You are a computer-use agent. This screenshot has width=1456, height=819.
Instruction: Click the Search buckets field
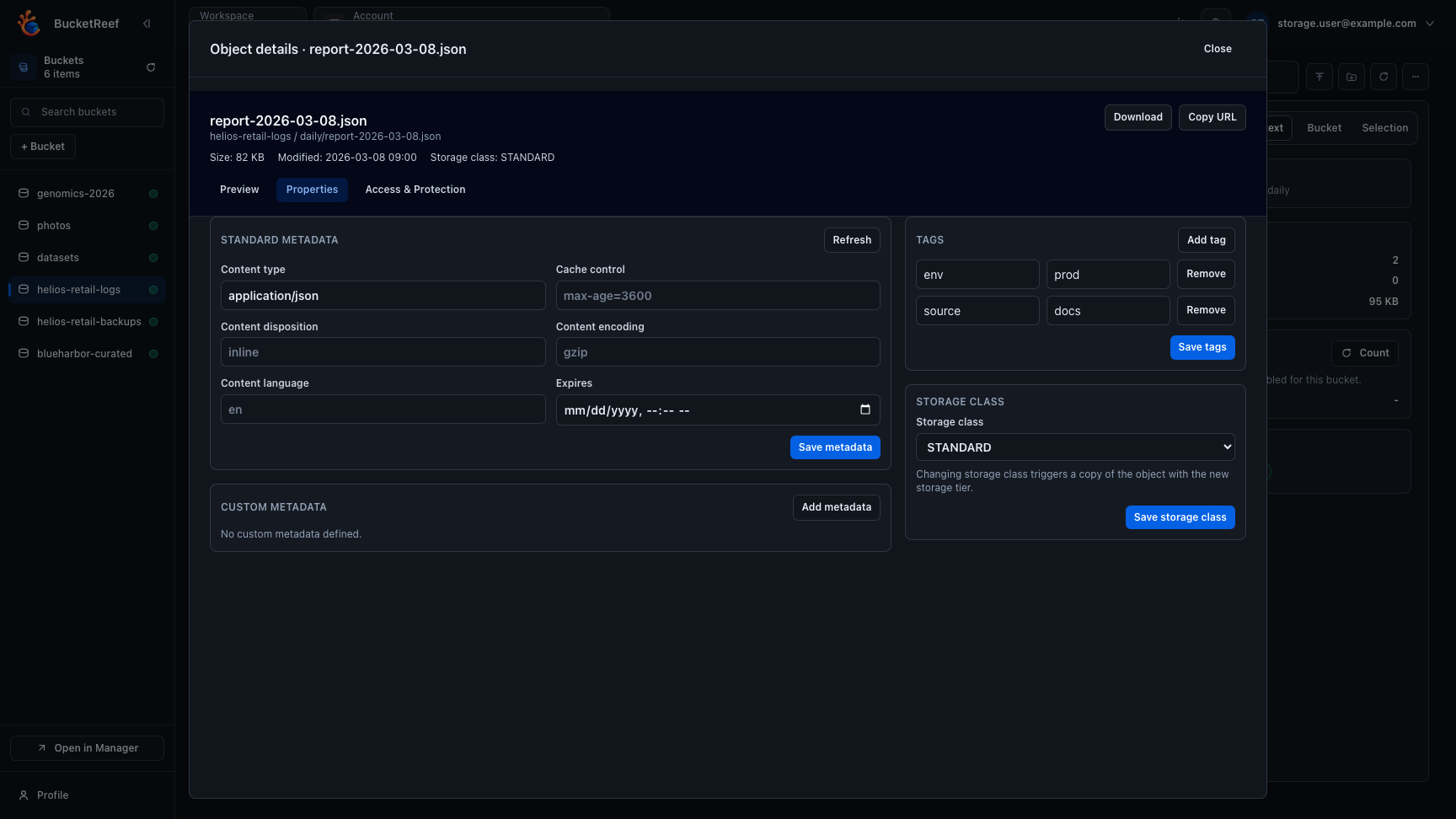point(87,112)
